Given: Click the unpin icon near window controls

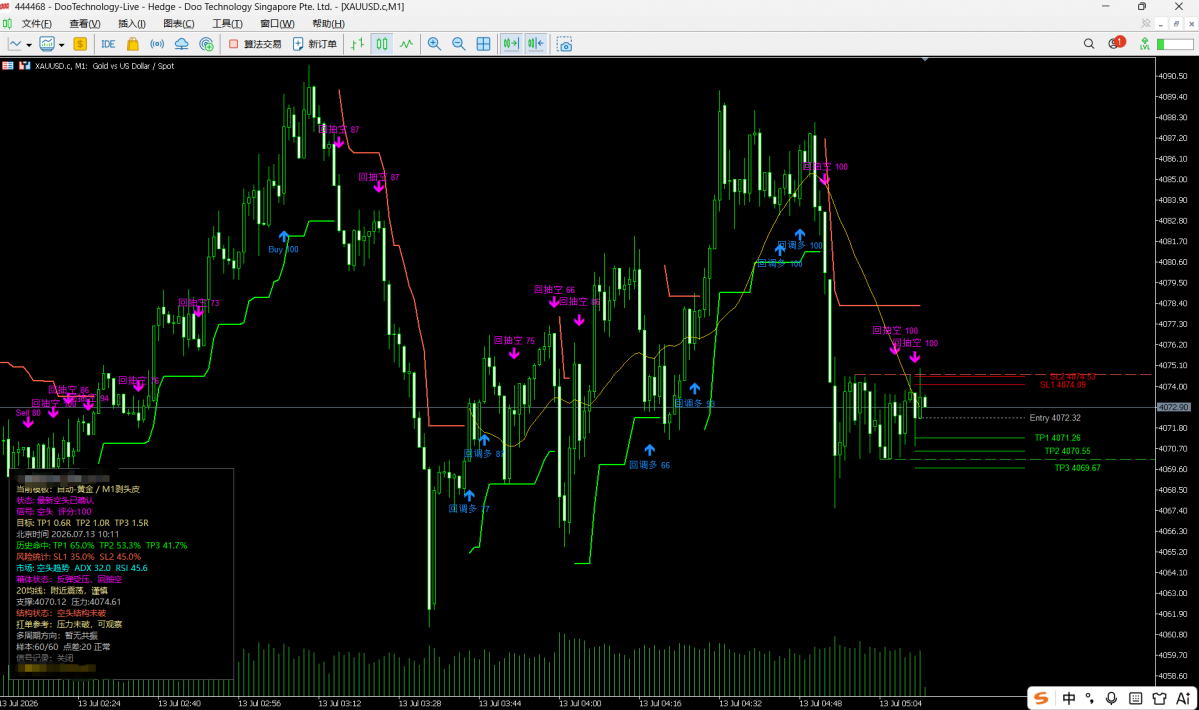Looking at the screenshot, I should [x=1145, y=24].
